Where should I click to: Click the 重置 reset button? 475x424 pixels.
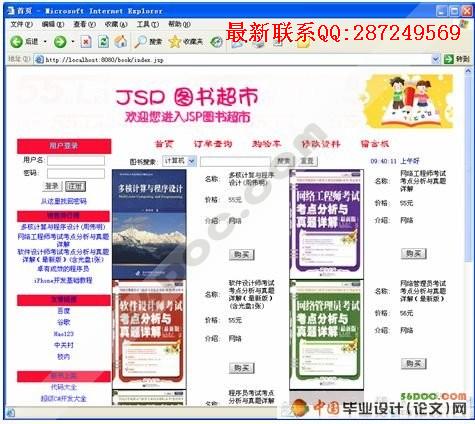point(307,161)
